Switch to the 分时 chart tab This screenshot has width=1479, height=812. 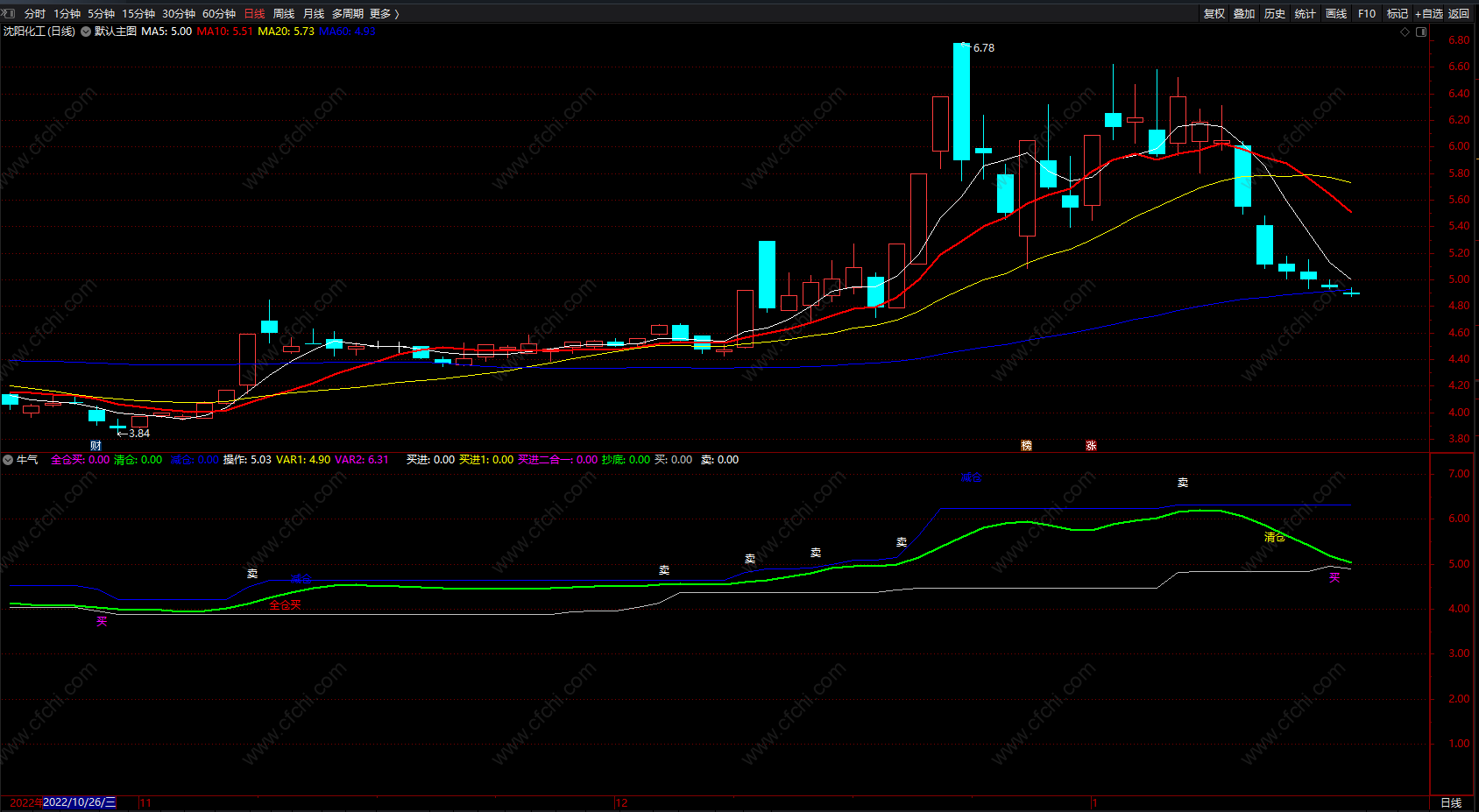[35, 14]
